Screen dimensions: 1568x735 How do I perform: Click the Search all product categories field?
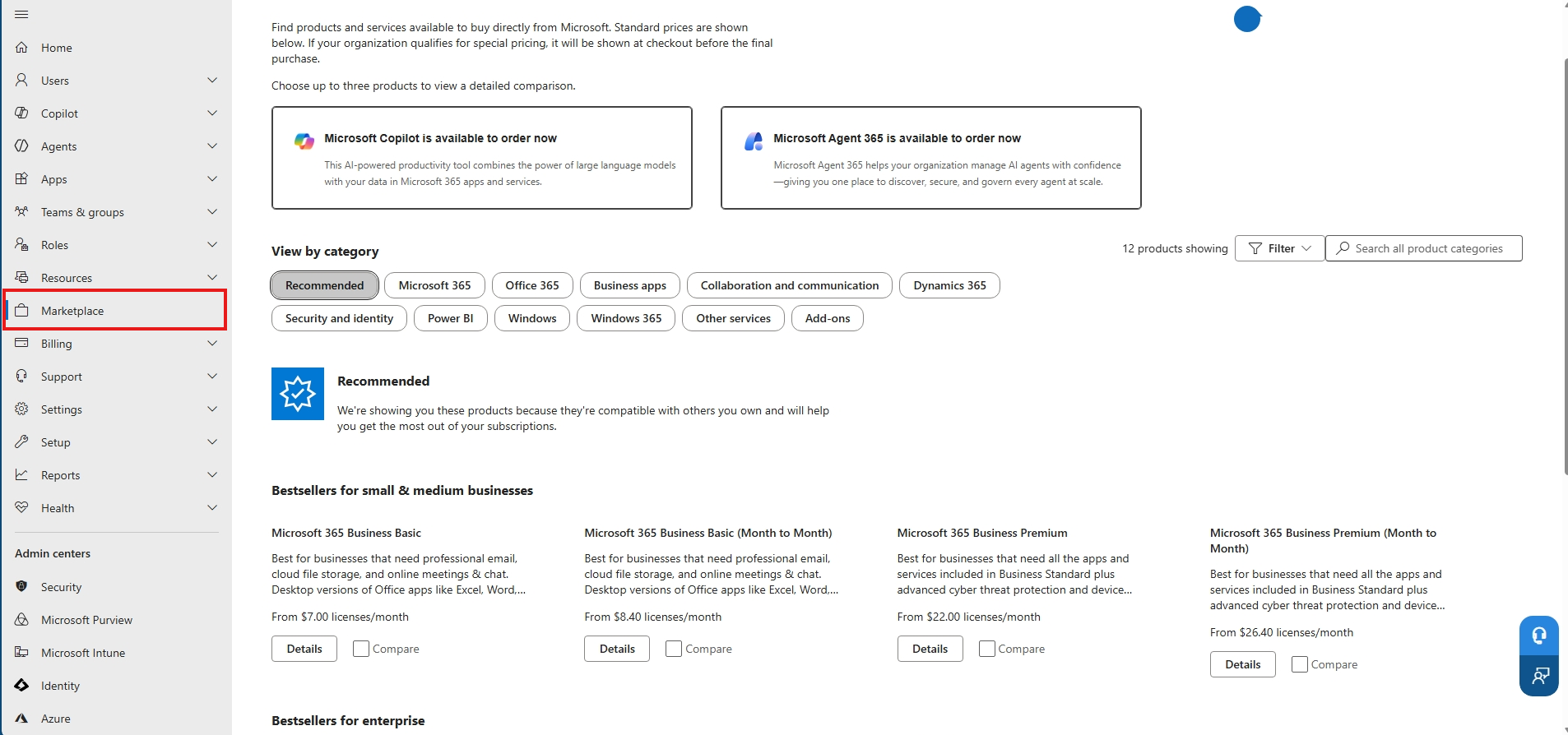point(1423,248)
